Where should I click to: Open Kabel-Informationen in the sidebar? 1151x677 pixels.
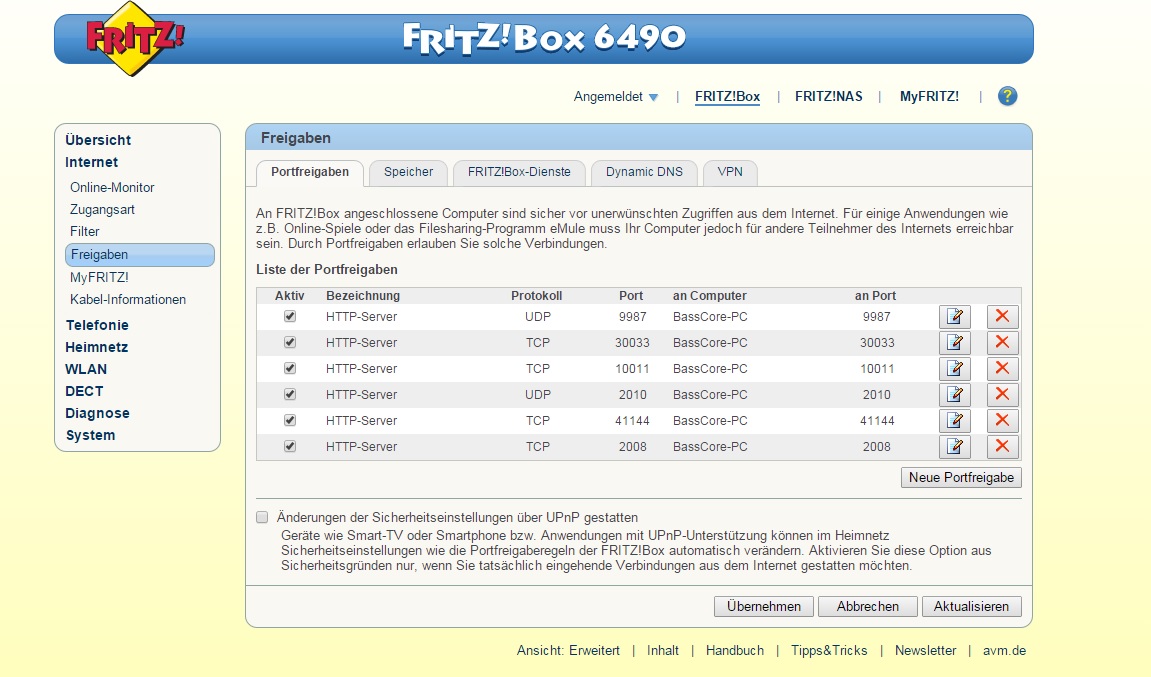click(128, 300)
